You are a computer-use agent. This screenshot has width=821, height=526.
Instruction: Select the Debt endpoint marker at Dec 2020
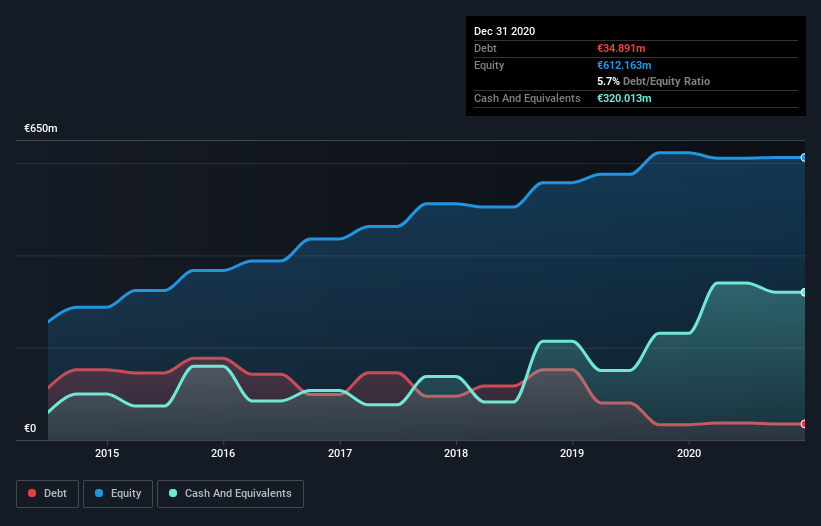pos(804,424)
